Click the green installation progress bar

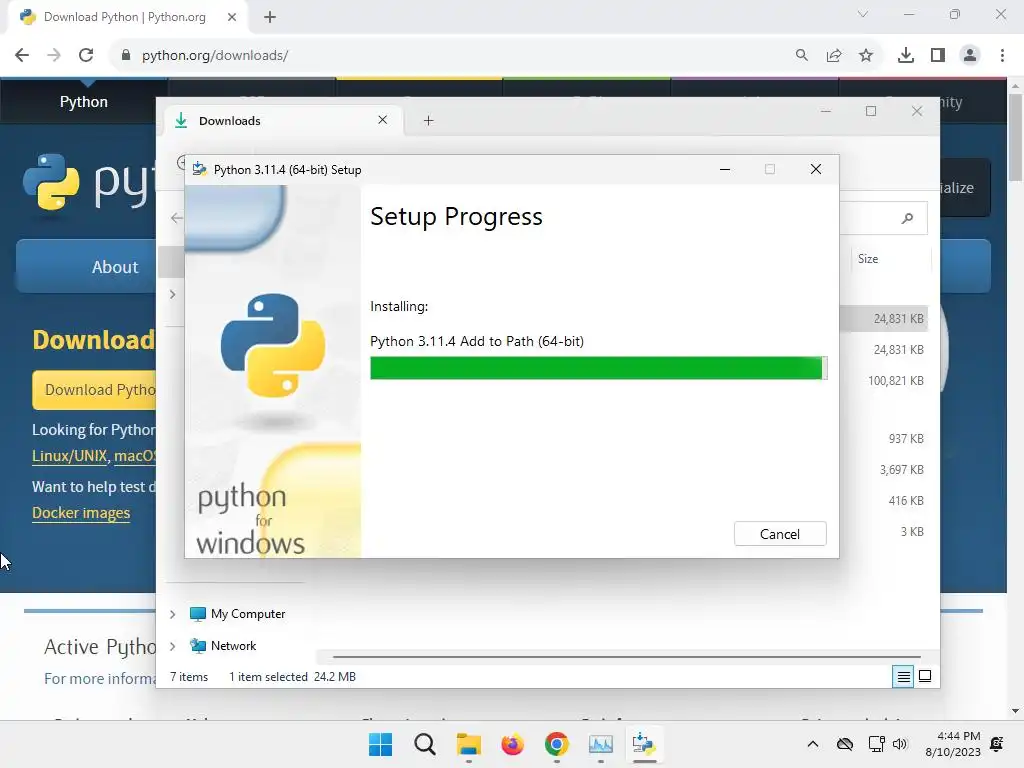(598, 368)
